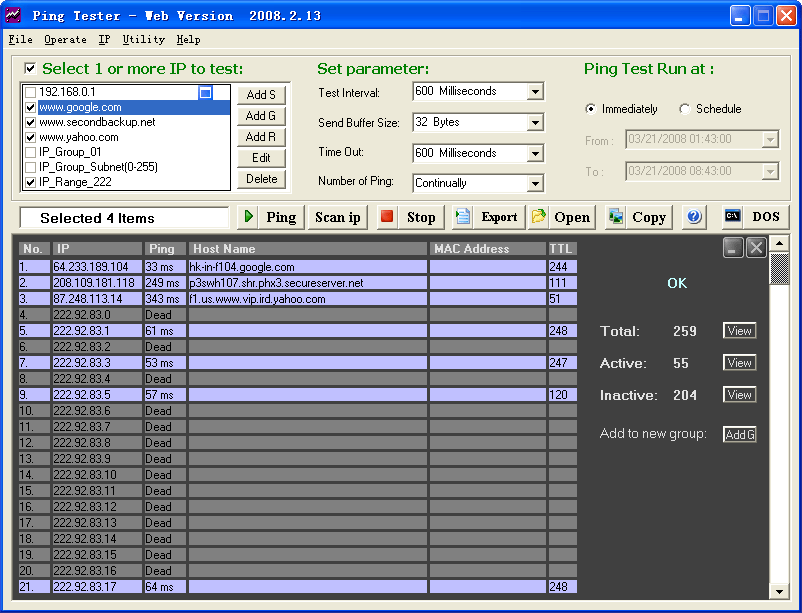Click the red Stop square icon
802x613 pixels.
[x=387, y=216]
